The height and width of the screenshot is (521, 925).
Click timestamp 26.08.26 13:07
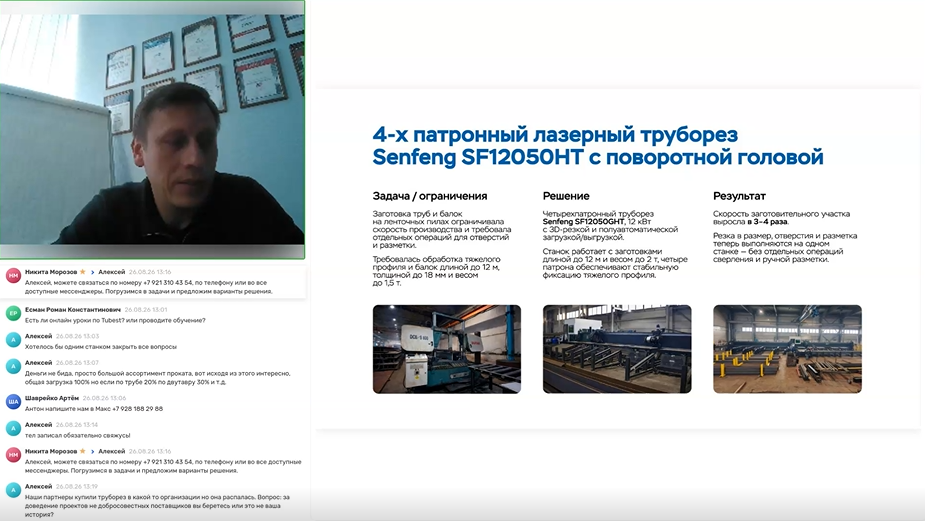[x=77, y=363]
